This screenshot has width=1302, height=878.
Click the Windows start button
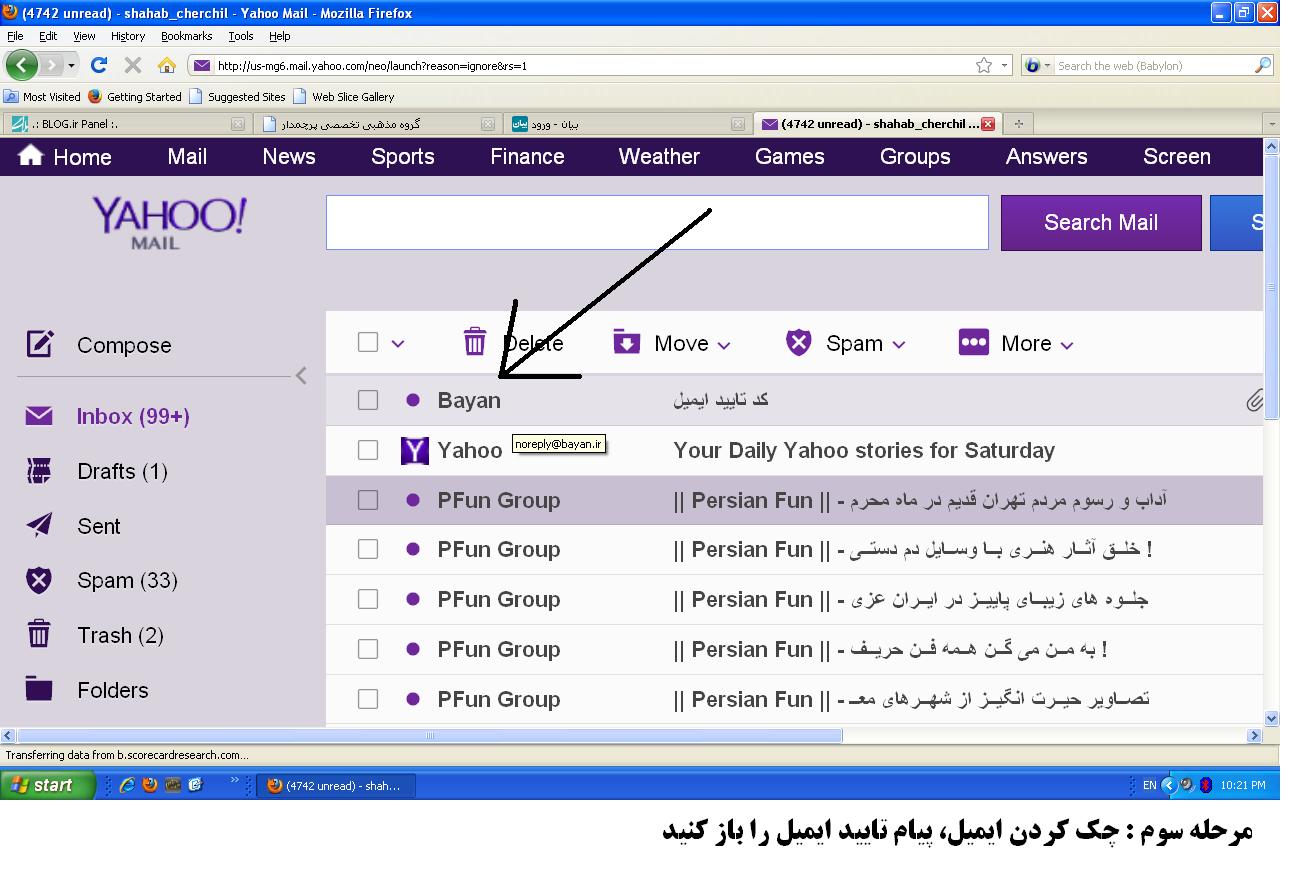pos(47,785)
